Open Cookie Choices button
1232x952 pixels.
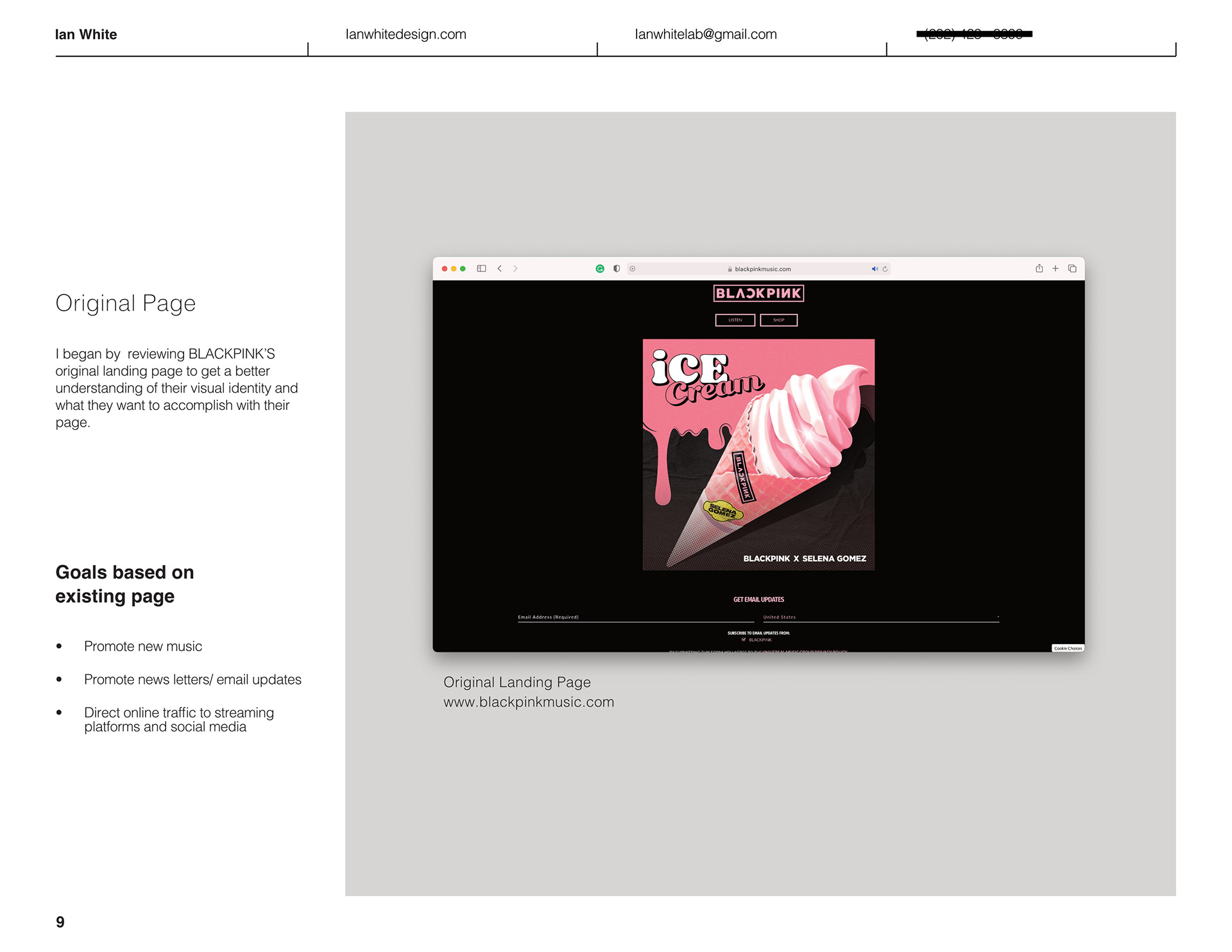pyautogui.click(x=1068, y=649)
